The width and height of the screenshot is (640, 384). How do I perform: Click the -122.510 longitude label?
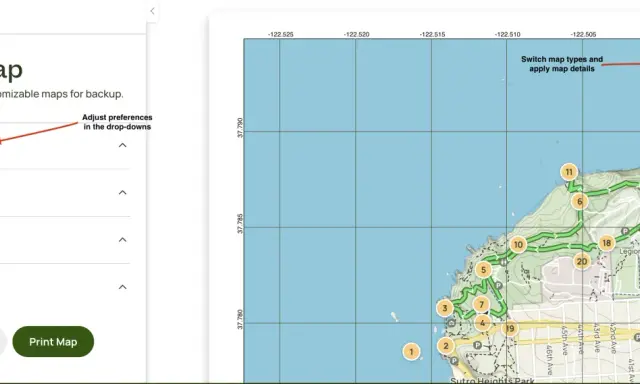coord(507,35)
